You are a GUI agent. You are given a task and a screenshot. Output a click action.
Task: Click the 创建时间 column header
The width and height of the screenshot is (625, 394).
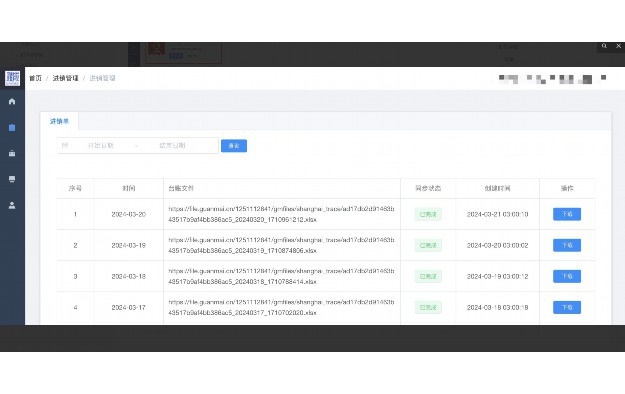click(x=497, y=188)
